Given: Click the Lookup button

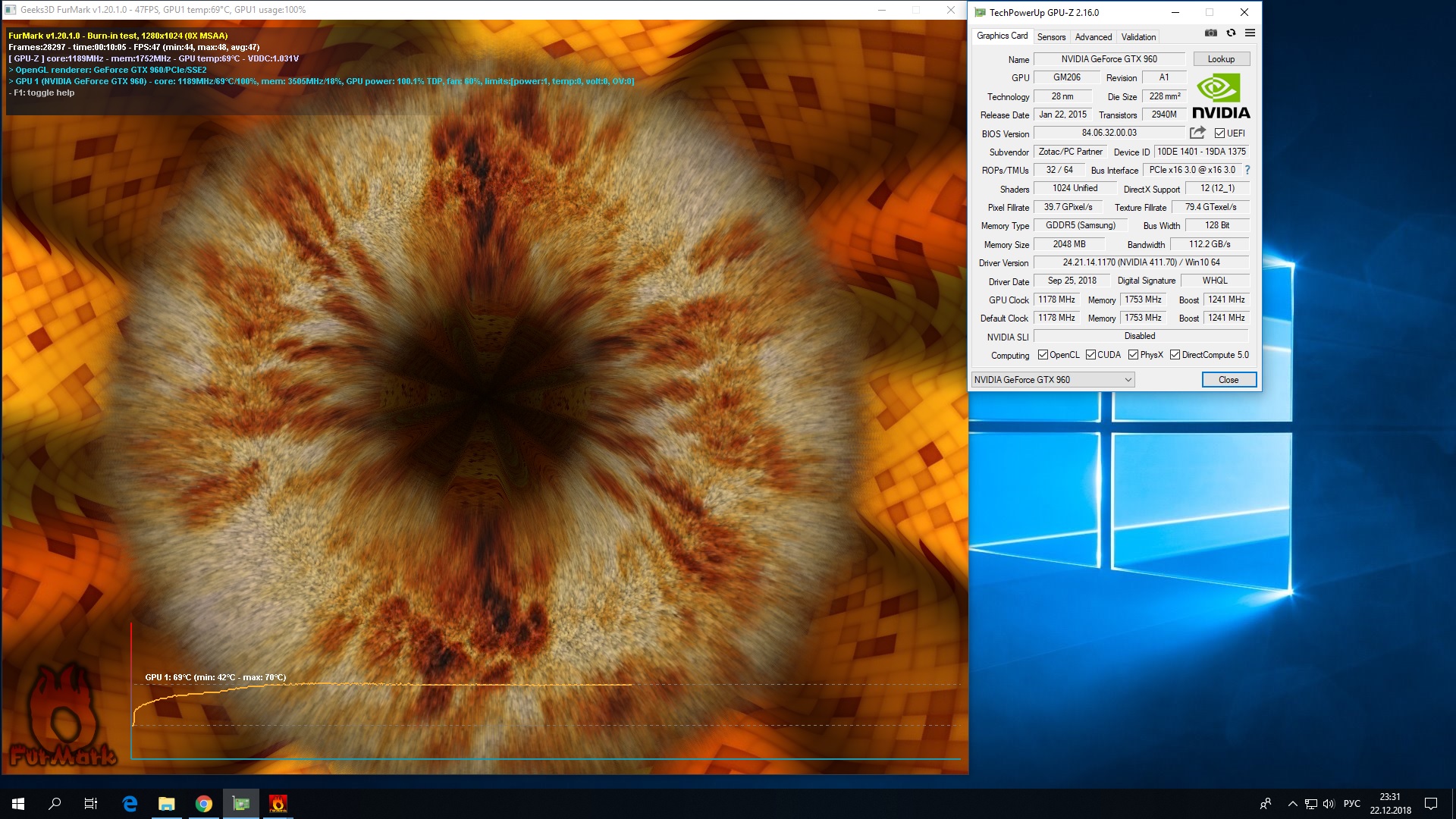Looking at the screenshot, I should pos(1221,59).
